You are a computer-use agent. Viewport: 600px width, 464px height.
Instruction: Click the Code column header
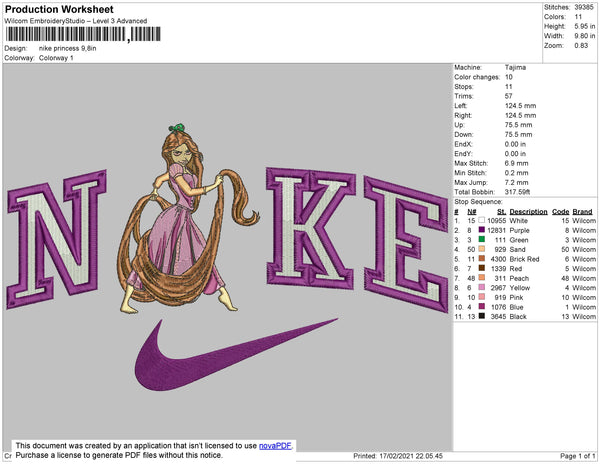(x=561, y=212)
